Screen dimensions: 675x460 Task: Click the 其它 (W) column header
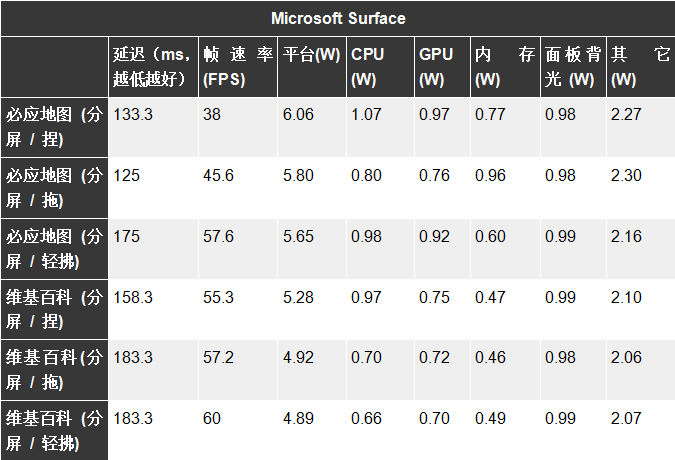[640, 66]
